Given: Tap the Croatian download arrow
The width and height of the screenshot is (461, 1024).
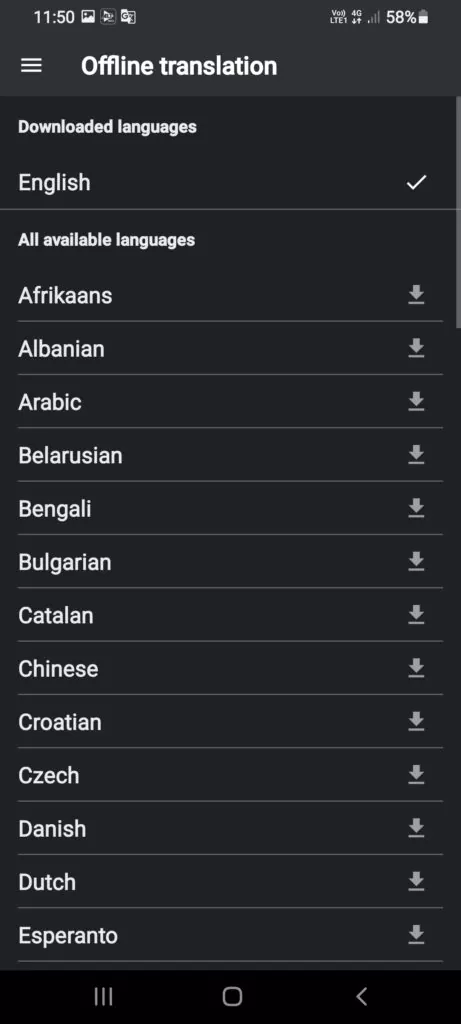Looking at the screenshot, I should point(416,722).
